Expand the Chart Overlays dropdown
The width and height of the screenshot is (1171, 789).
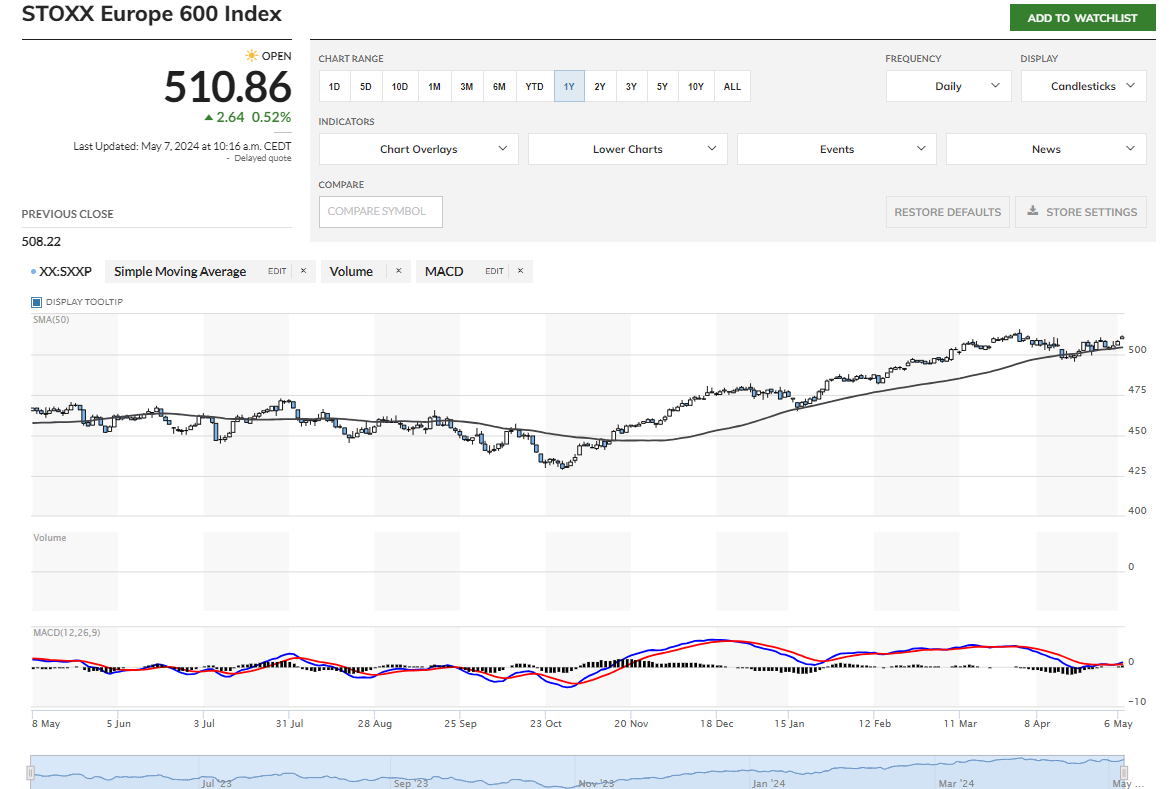click(x=418, y=149)
